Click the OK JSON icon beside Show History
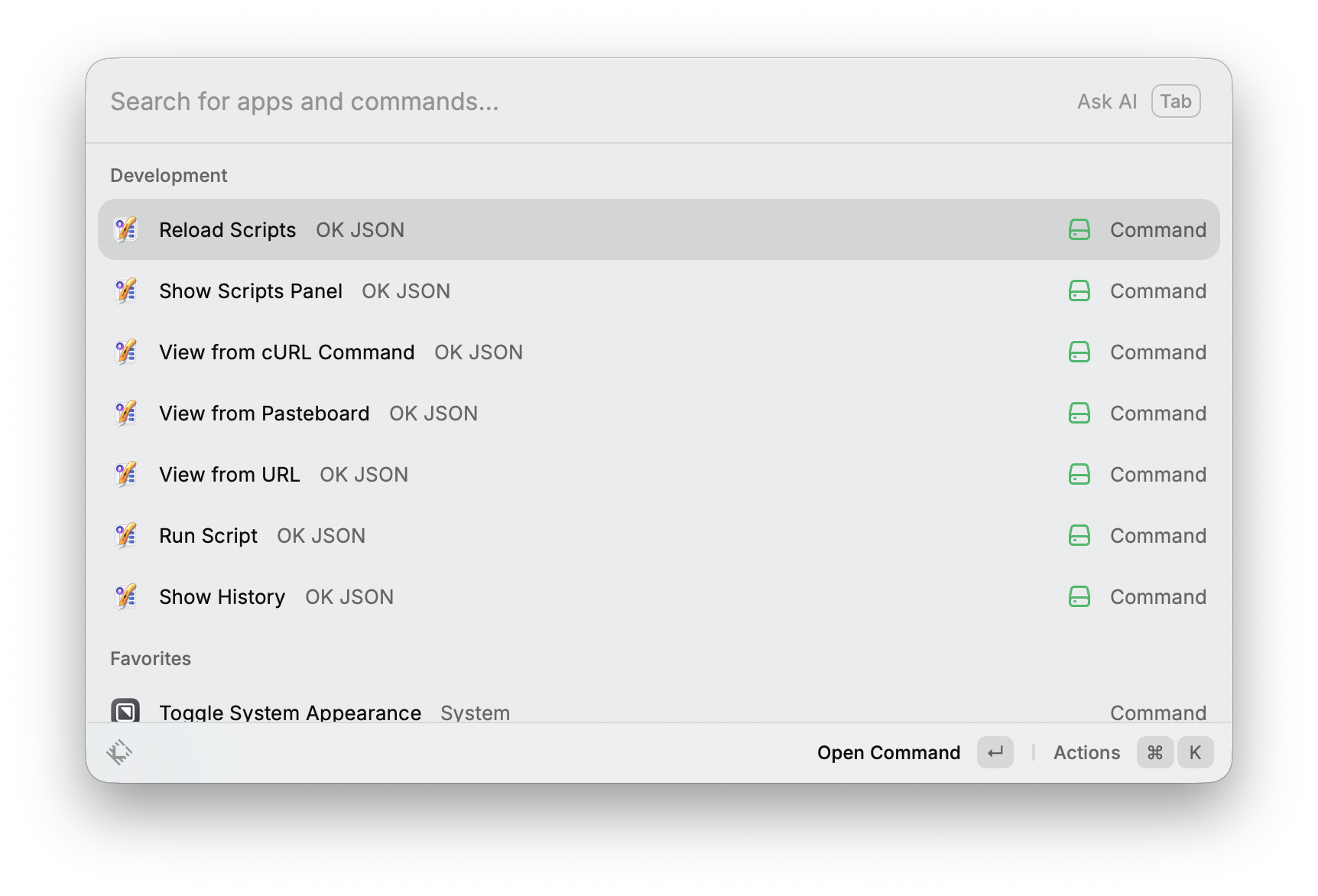This screenshot has width=1318, height=896. tap(125, 596)
